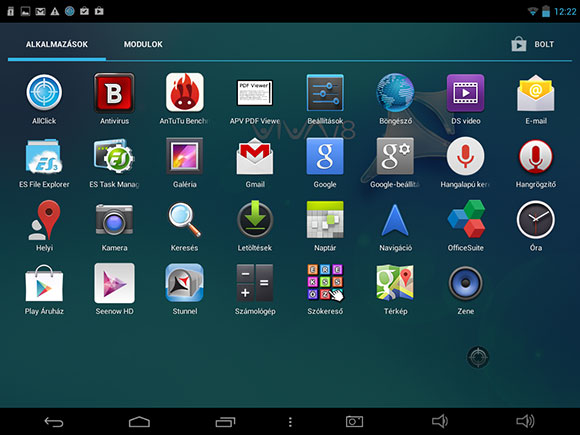Open the three-dot overflow menu
Viewport: 580px width, 435px height.
[290, 422]
